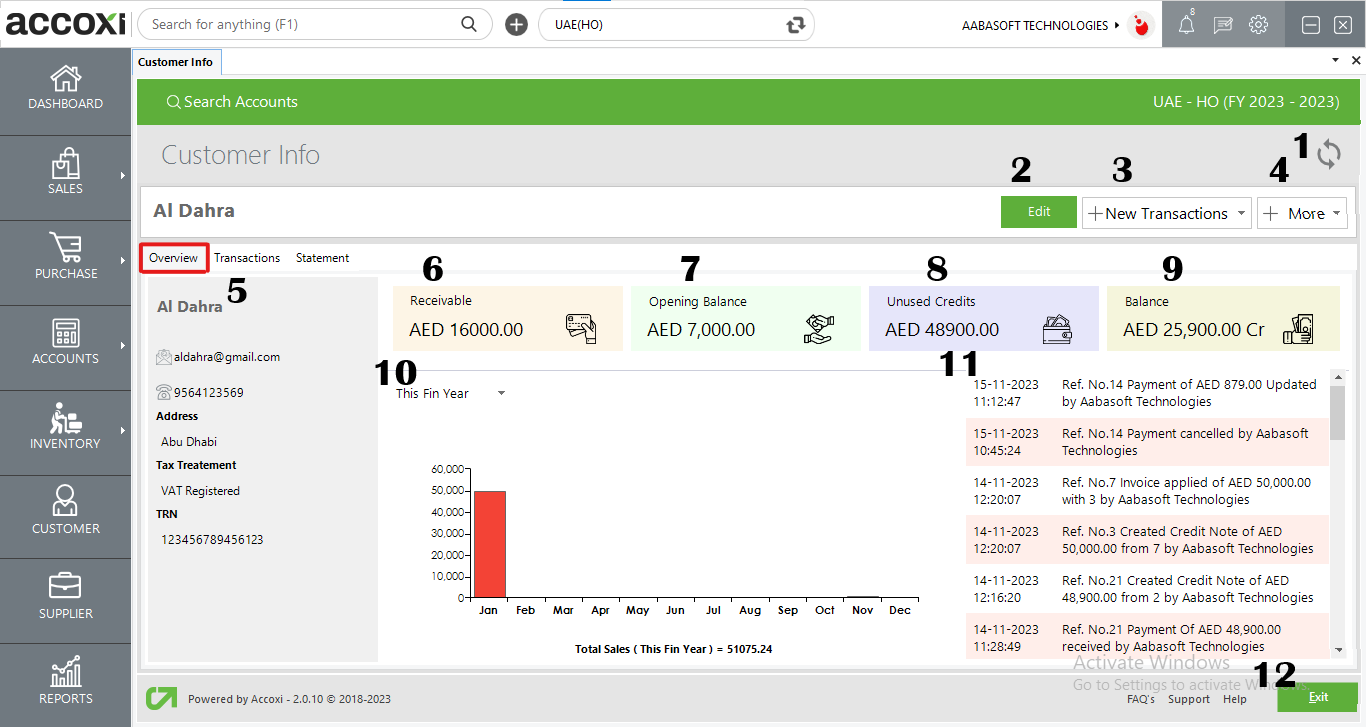Open the More options dropdown
The height and width of the screenshot is (727, 1366).
pyautogui.click(x=1302, y=213)
